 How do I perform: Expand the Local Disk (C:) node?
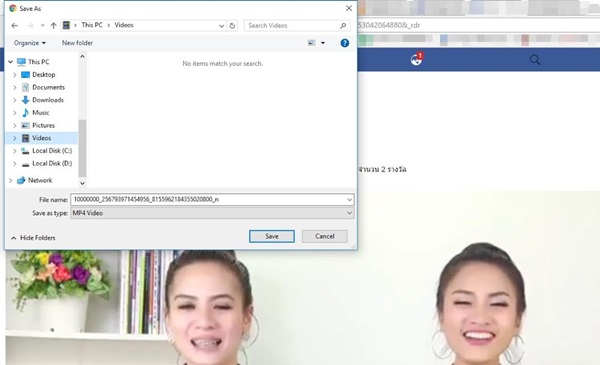(15, 151)
